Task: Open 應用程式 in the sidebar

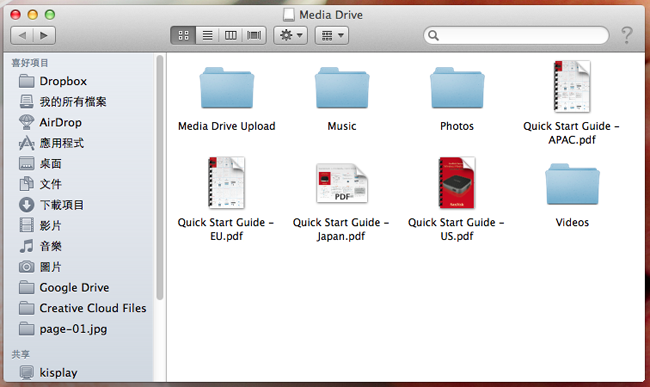Action: coord(79,143)
